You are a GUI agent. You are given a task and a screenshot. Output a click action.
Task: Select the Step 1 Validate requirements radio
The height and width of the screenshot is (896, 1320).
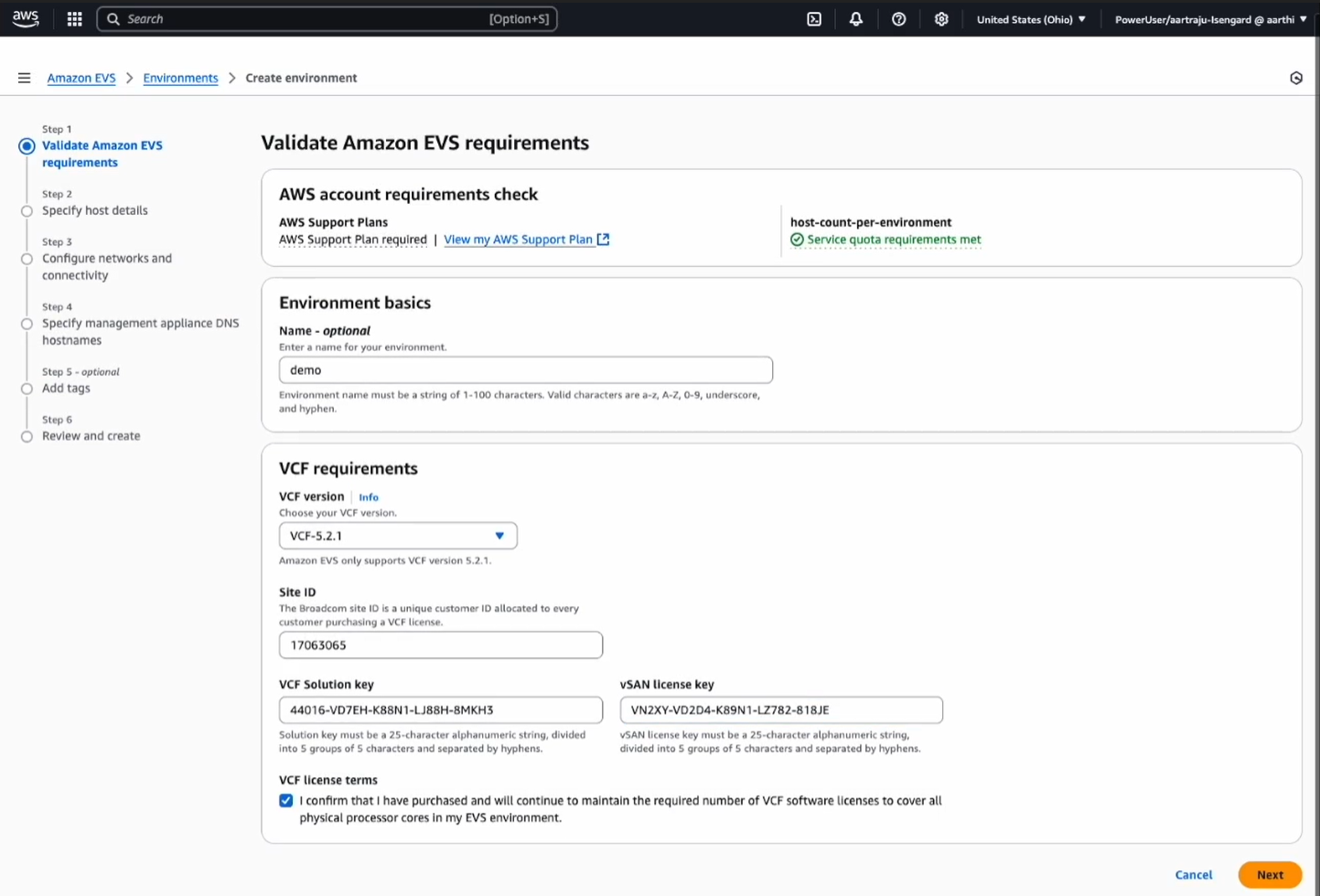click(x=27, y=146)
